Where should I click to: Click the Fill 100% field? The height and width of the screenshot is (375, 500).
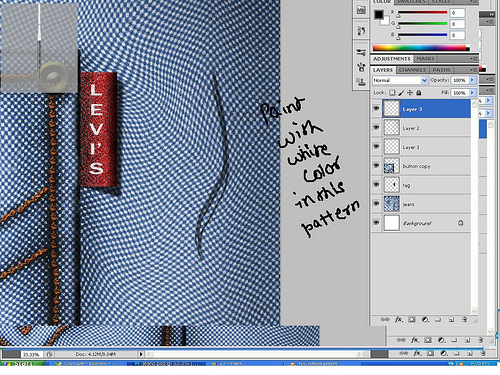(460, 93)
